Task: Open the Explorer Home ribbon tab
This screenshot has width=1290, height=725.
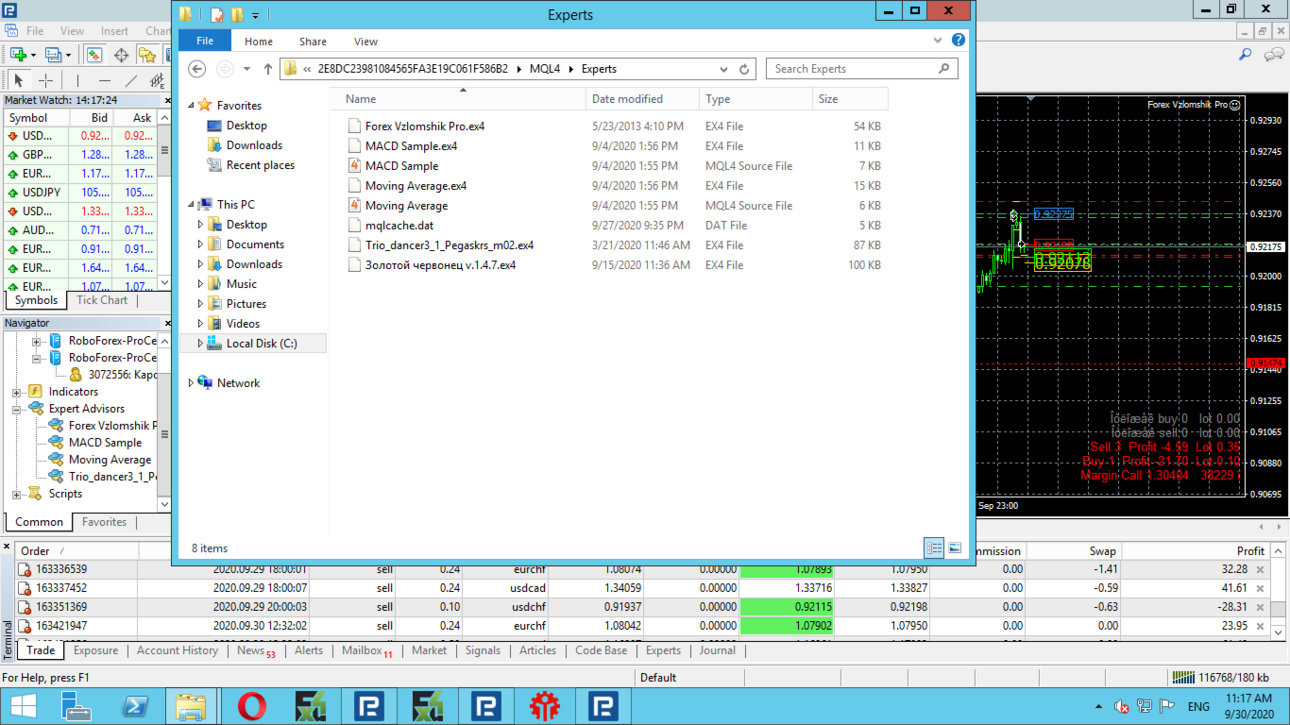Action: point(258,42)
